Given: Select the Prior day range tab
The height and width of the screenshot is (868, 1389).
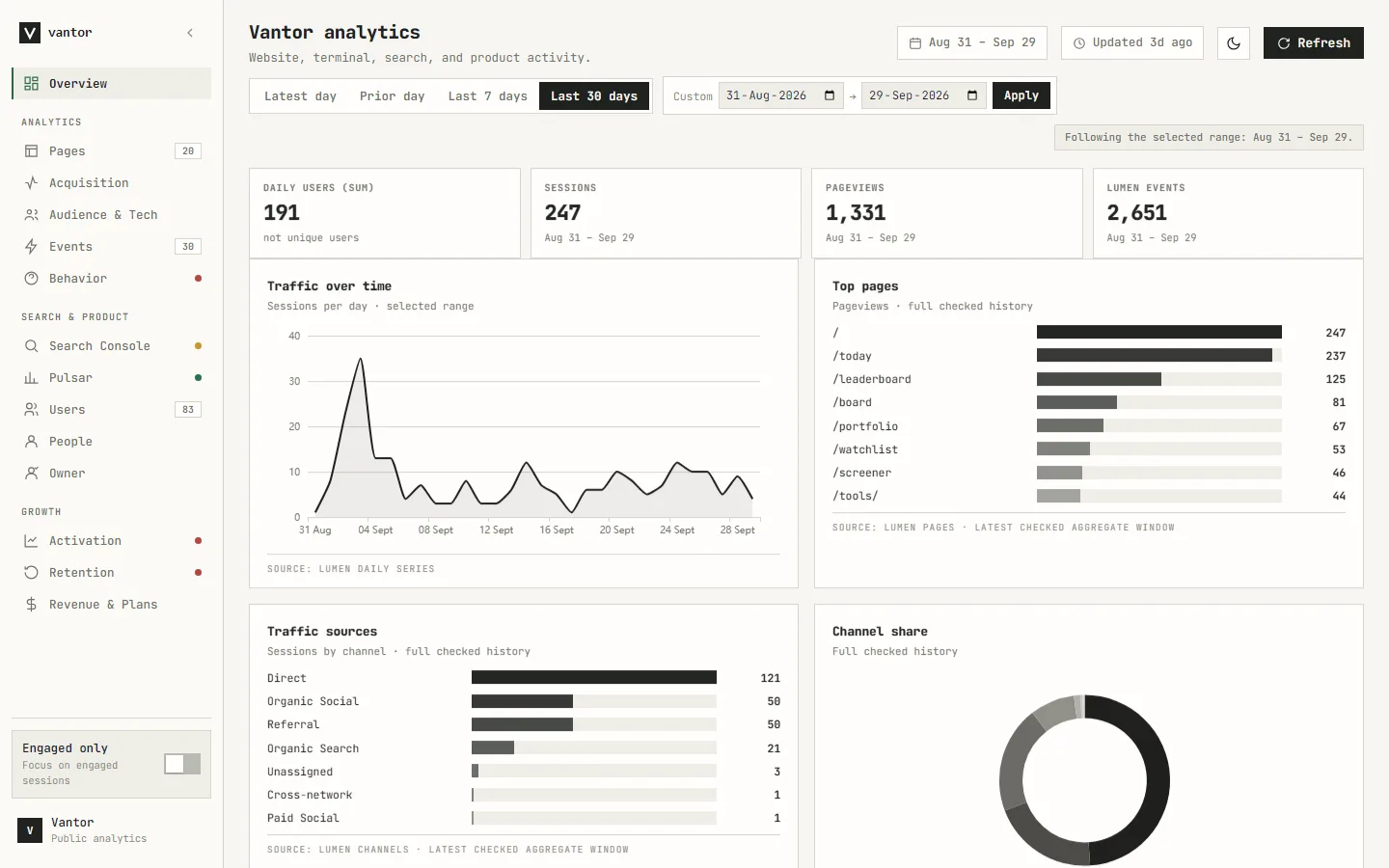Looking at the screenshot, I should (x=392, y=96).
